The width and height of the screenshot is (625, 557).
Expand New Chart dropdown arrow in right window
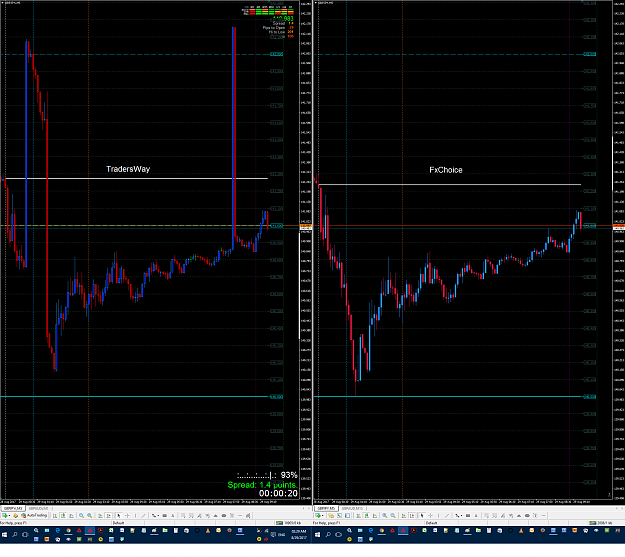[x=322, y=516]
